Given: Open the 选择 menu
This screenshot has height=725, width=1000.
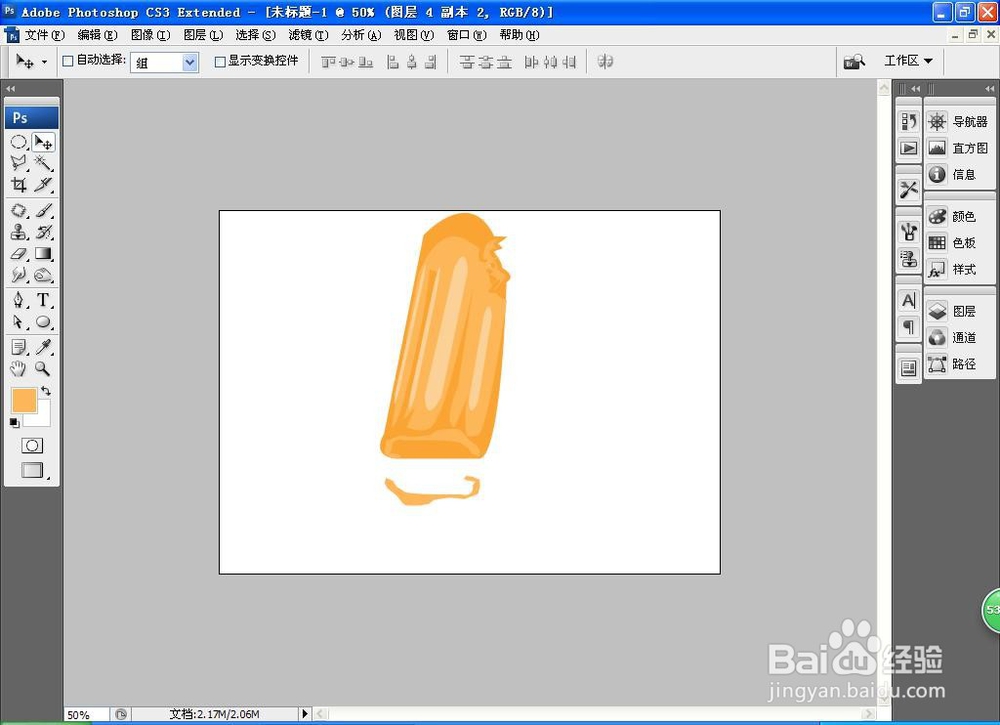Looking at the screenshot, I should (256, 35).
